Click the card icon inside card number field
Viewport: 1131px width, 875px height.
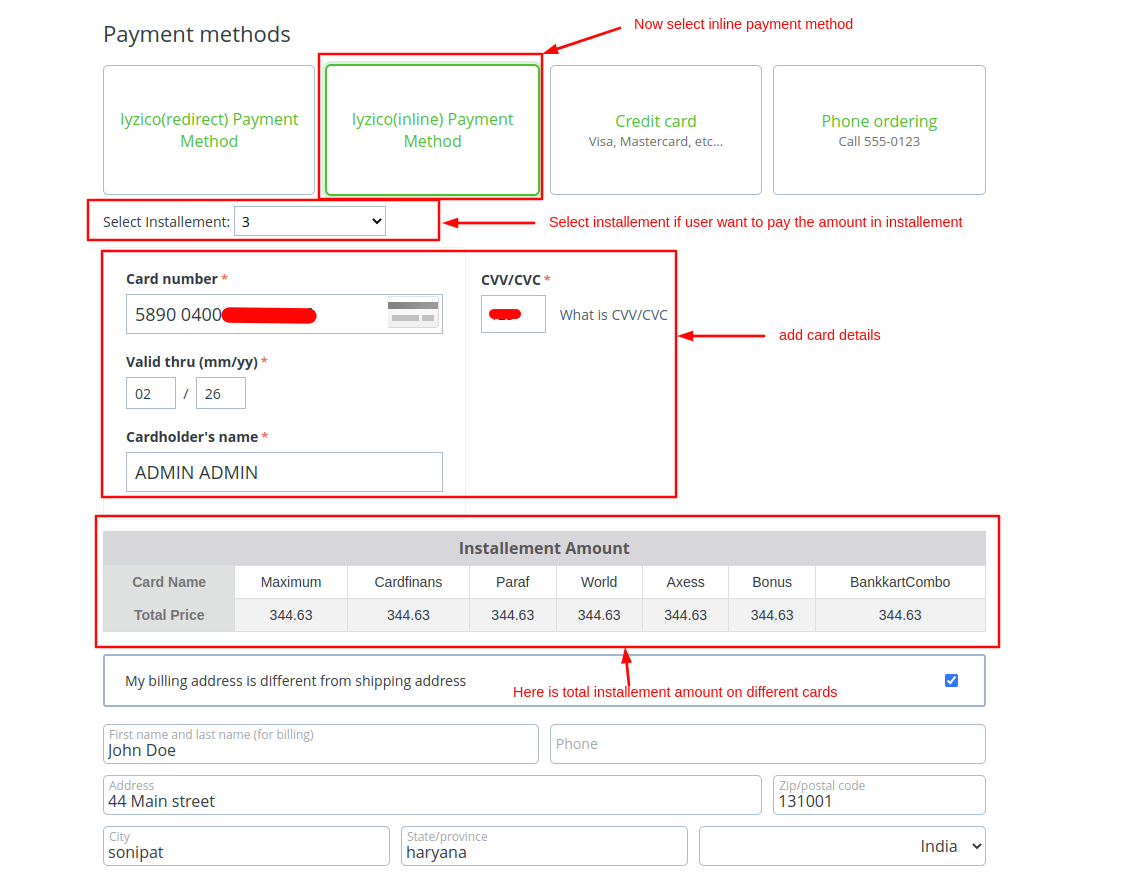pyautogui.click(x=413, y=314)
